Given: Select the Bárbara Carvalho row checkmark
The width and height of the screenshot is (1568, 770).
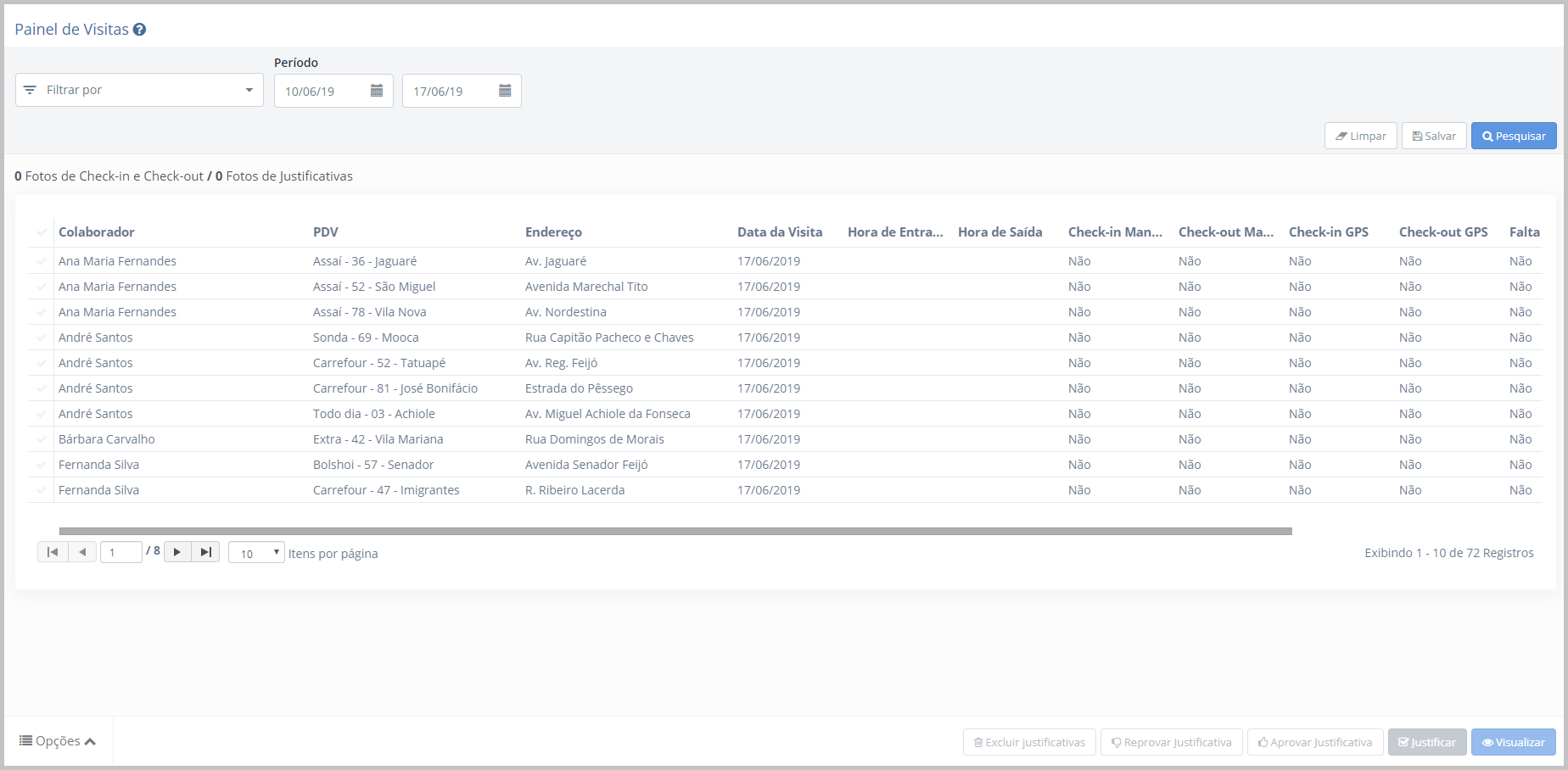Looking at the screenshot, I should coord(42,439).
